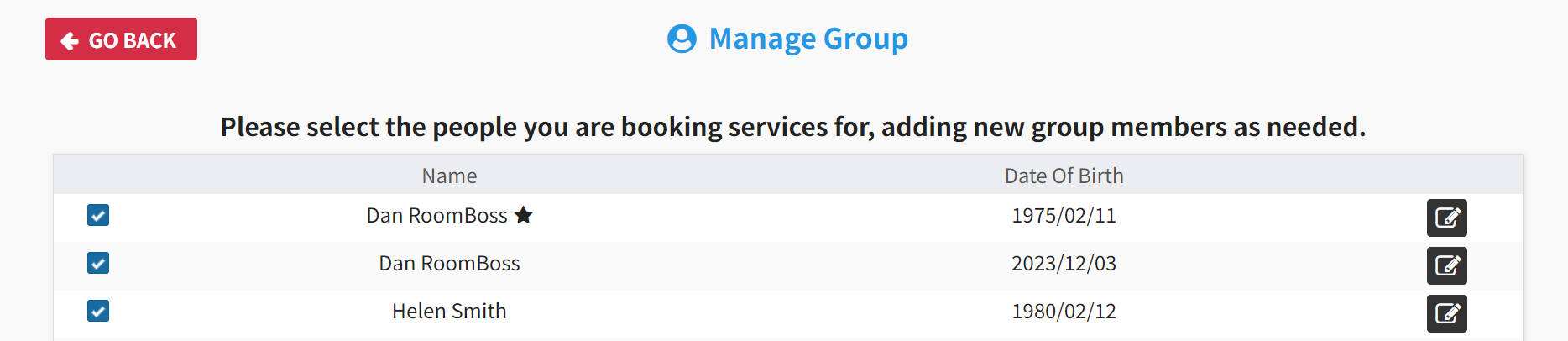Edit the member born 2023/12/03
1568x341 pixels.
click(x=1446, y=266)
